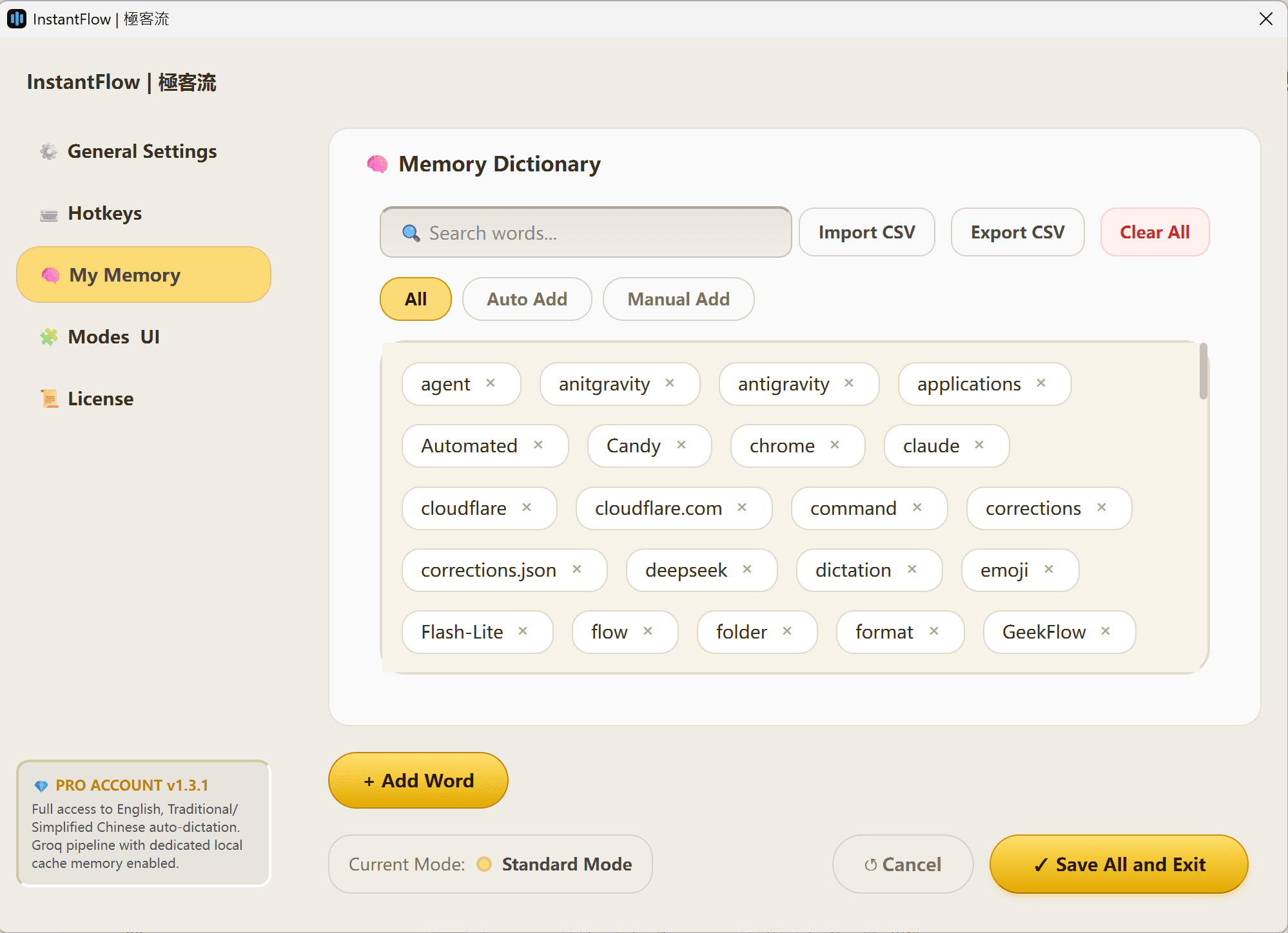1288x933 pixels.
Task: Click Save All and Exit
Action: click(1118, 864)
